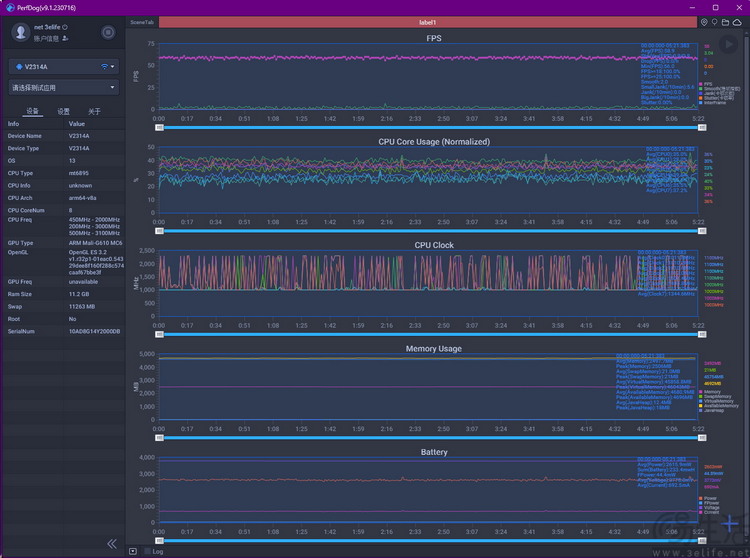
Task: Click Battery chart left range handle
Action: coord(159,541)
